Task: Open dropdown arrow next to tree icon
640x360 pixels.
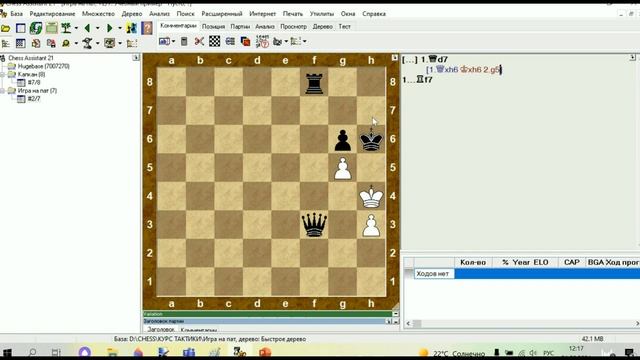Action: 76,28
